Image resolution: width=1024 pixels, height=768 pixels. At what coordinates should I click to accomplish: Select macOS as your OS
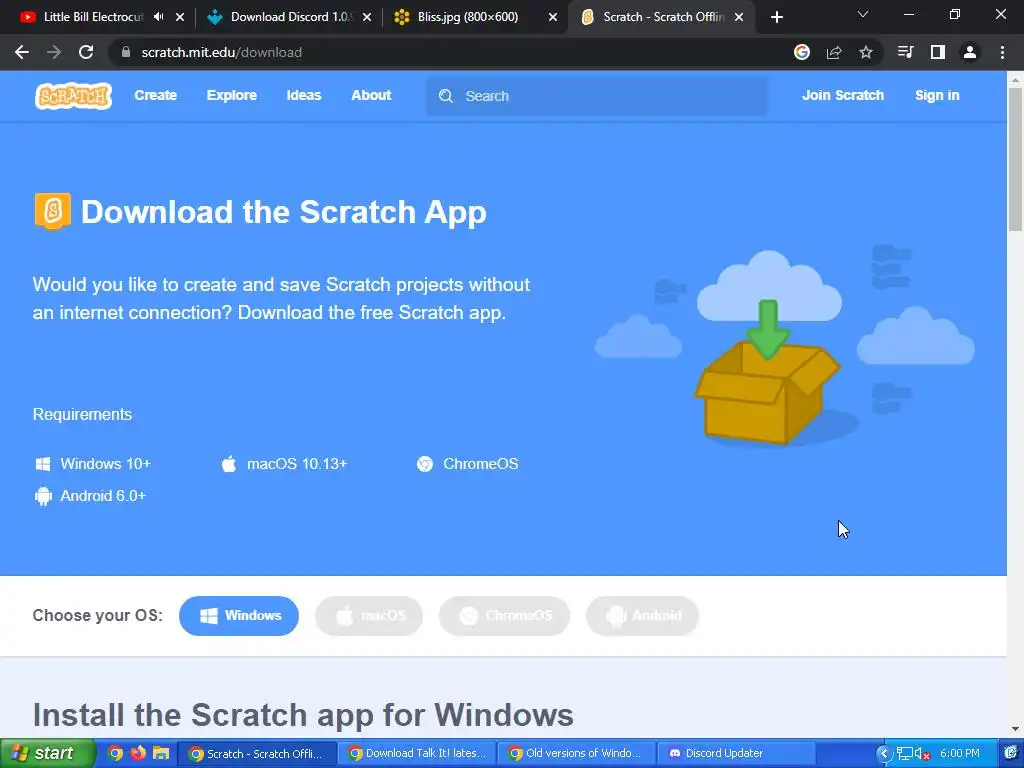[369, 616]
